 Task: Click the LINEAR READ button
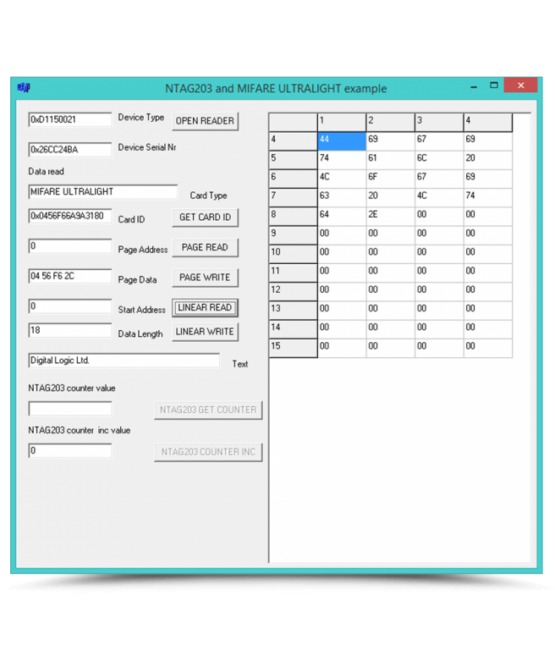click(x=205, y=308)
